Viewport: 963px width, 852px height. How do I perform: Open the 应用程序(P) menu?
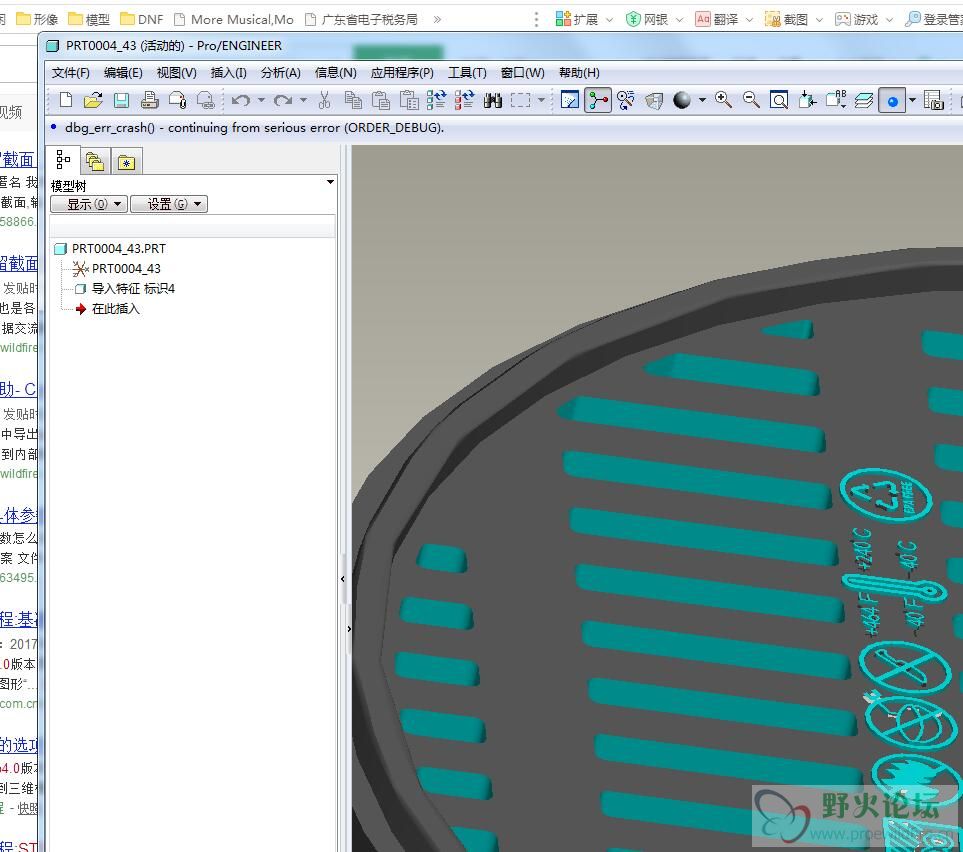(402, 72)
